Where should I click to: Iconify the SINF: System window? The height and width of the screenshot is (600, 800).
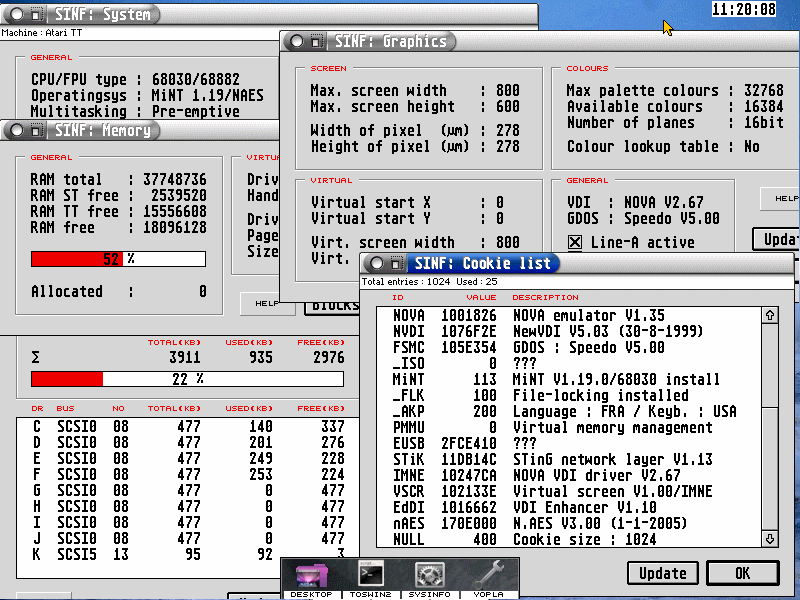click(35, 14)
